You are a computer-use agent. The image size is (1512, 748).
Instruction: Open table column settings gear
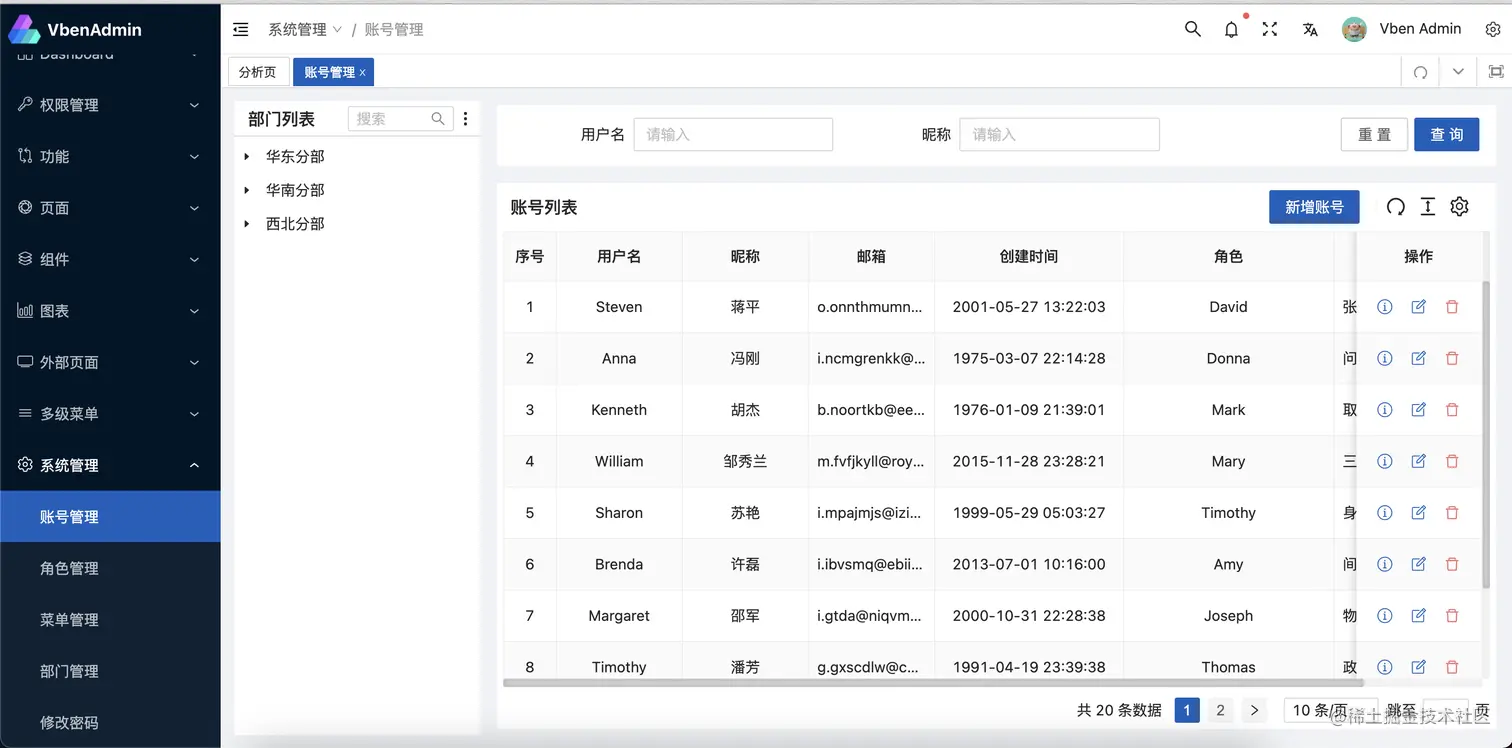tap(1460, 207)
